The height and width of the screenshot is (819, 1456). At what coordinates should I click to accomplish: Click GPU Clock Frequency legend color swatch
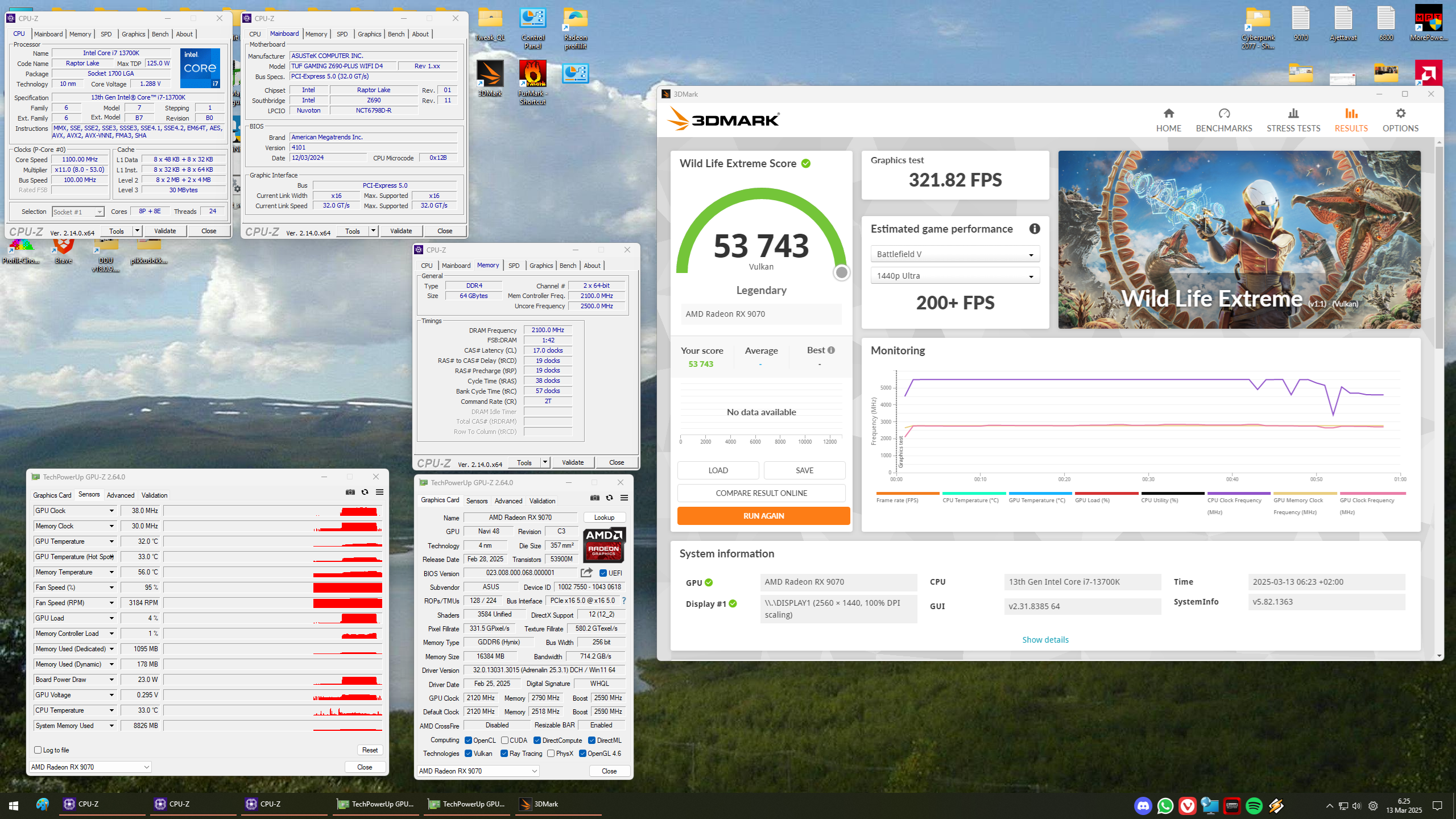(x=1372, y=493)
